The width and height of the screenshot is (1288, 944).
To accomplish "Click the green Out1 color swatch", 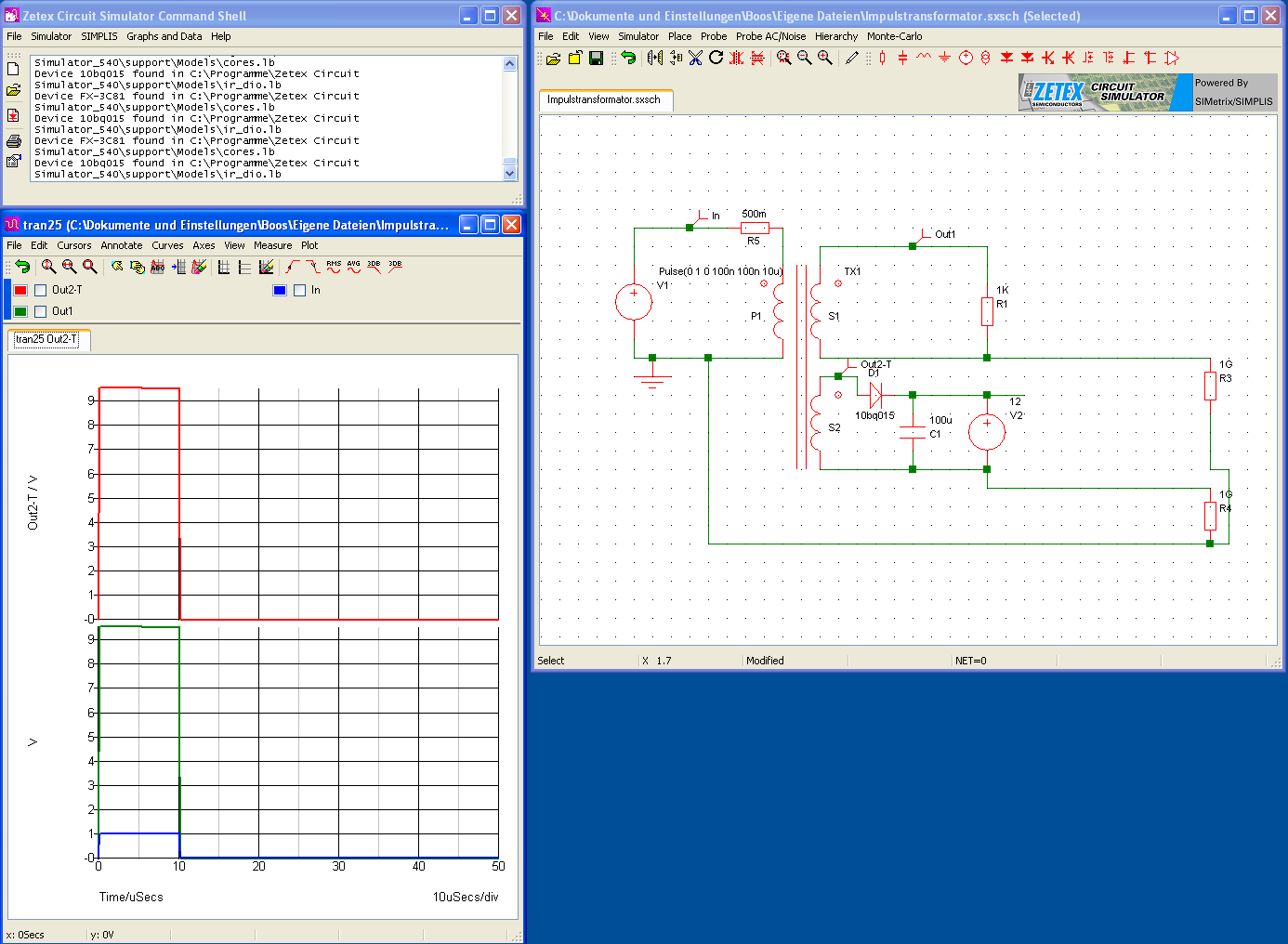I will click(x=20, y=311).
